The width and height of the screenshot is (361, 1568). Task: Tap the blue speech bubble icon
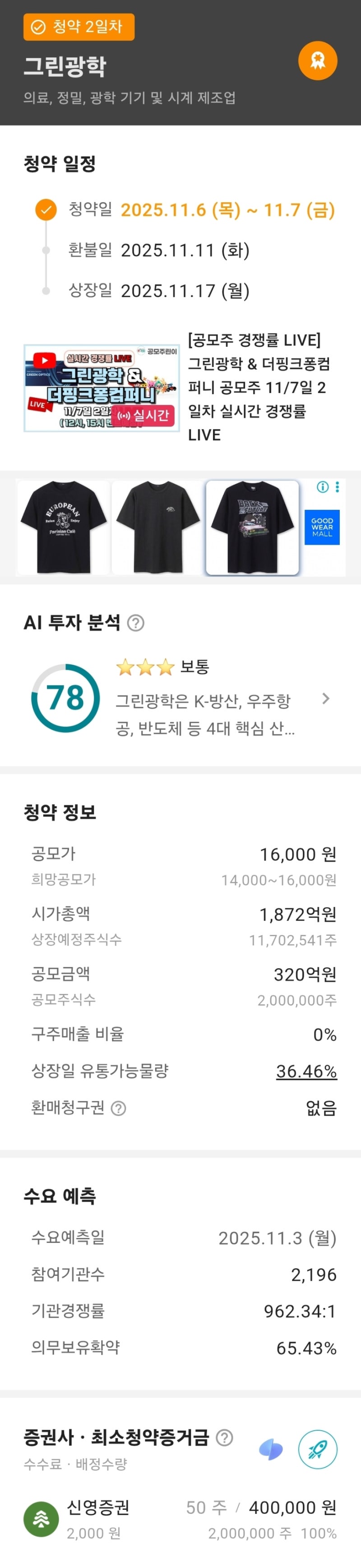(x=271, y=1449)
